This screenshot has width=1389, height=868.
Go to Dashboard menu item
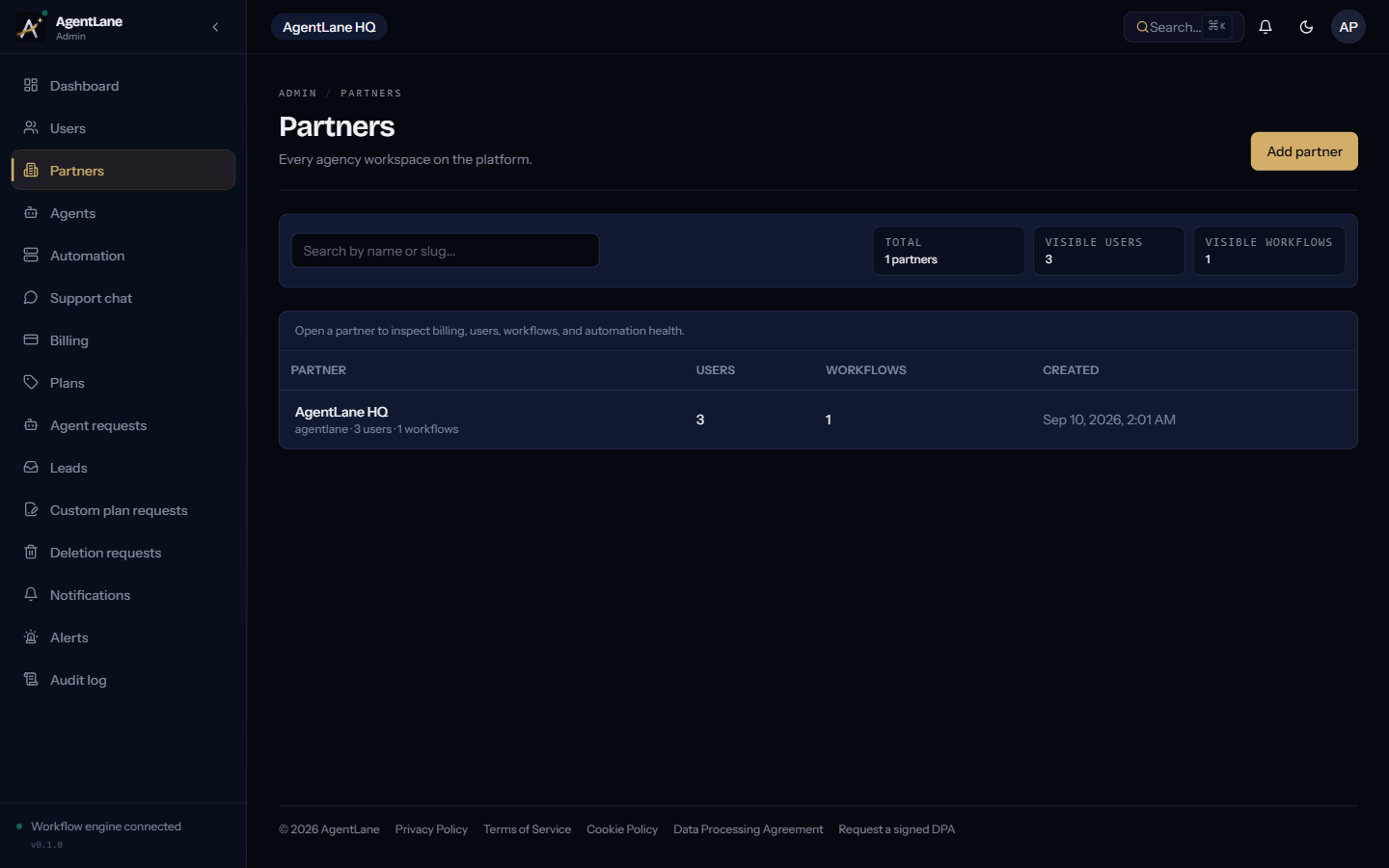(123, 86)
